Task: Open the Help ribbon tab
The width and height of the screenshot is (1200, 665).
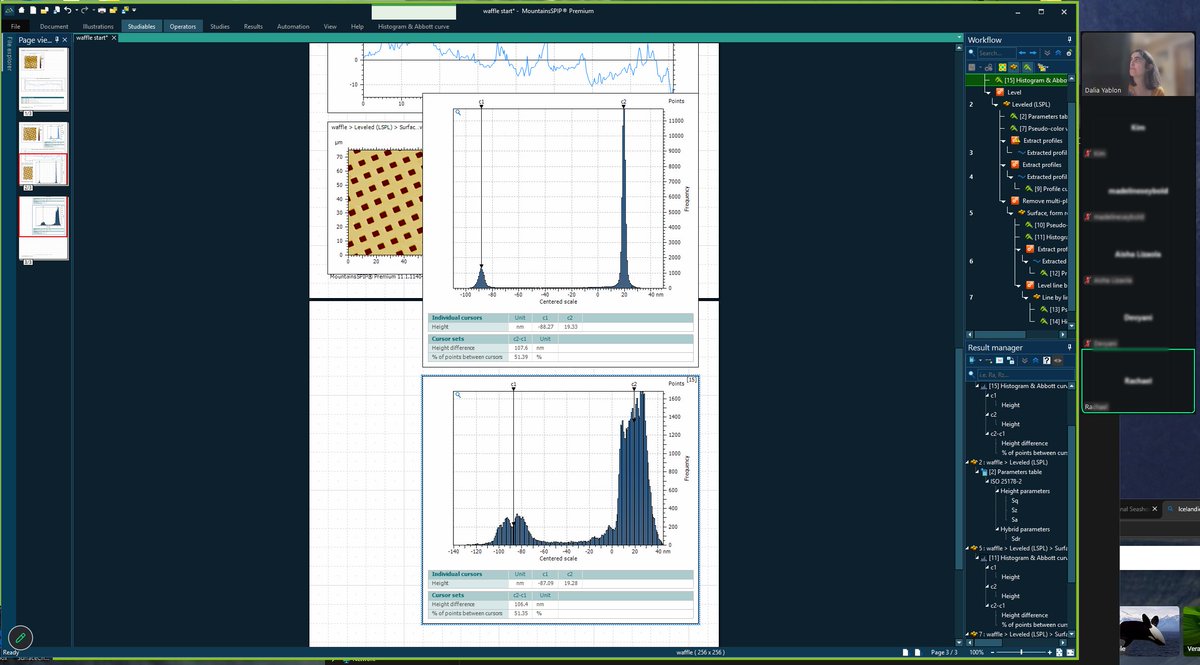Action: click(x=357, y=26)
